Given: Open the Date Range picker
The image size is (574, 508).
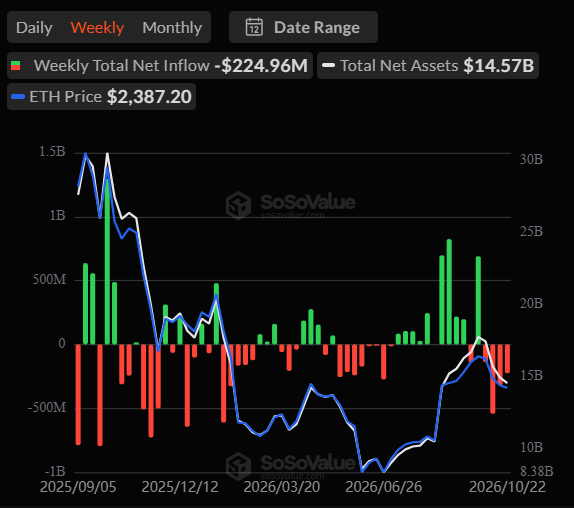Looking at the screenshot, I should tap(303, 27).
